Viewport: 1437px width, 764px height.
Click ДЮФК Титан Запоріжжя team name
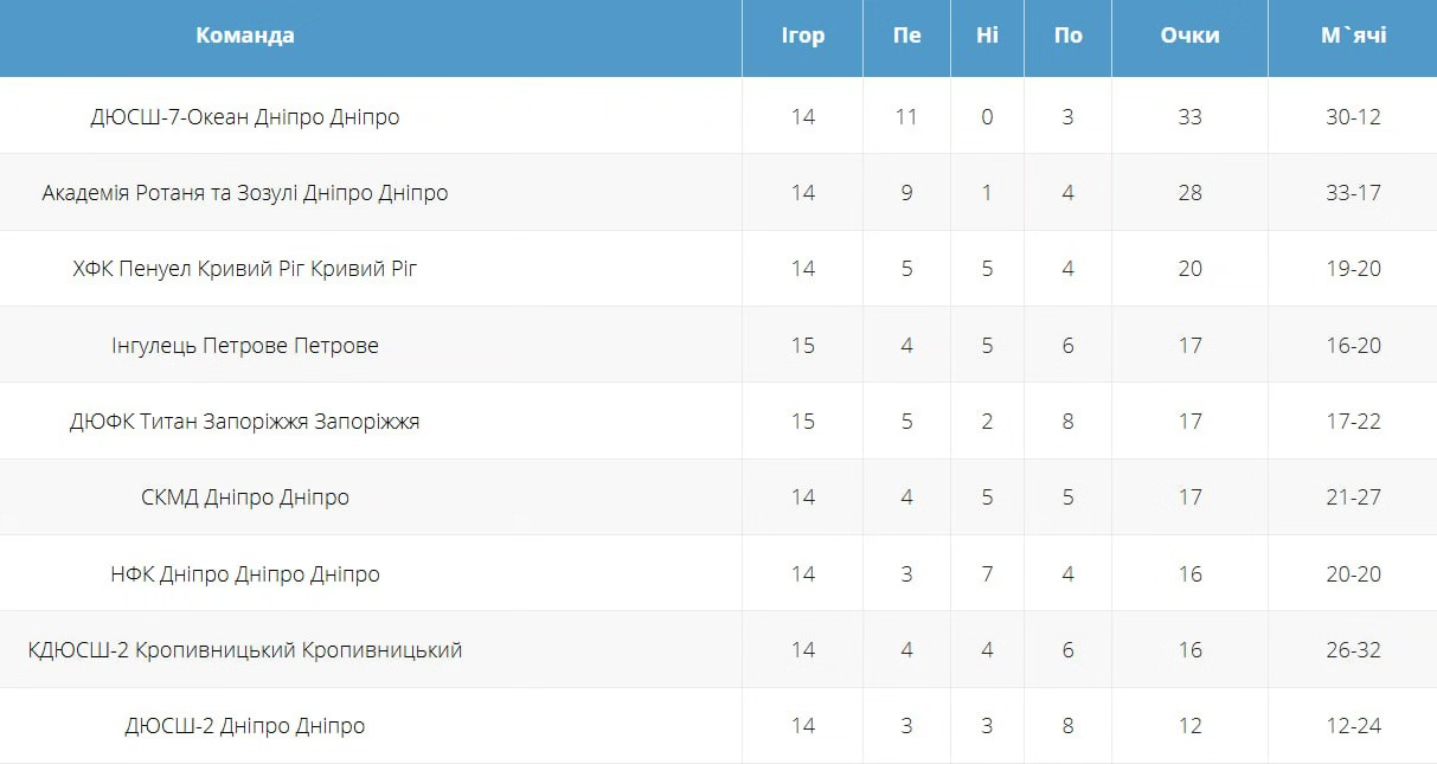pos(245,422)
